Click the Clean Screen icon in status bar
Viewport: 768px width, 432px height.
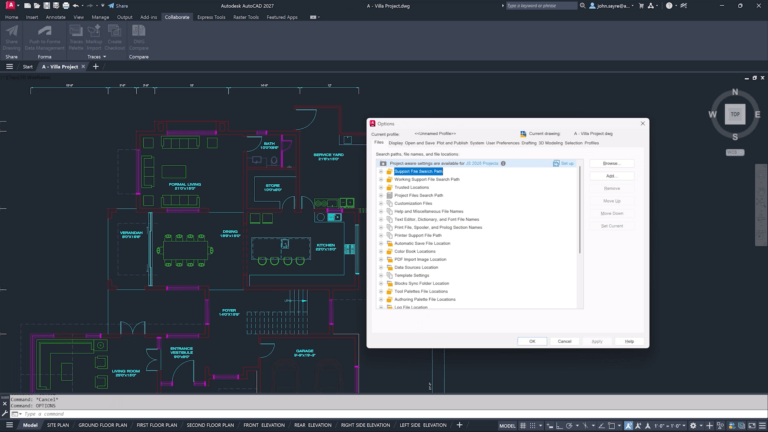(752, 426)
